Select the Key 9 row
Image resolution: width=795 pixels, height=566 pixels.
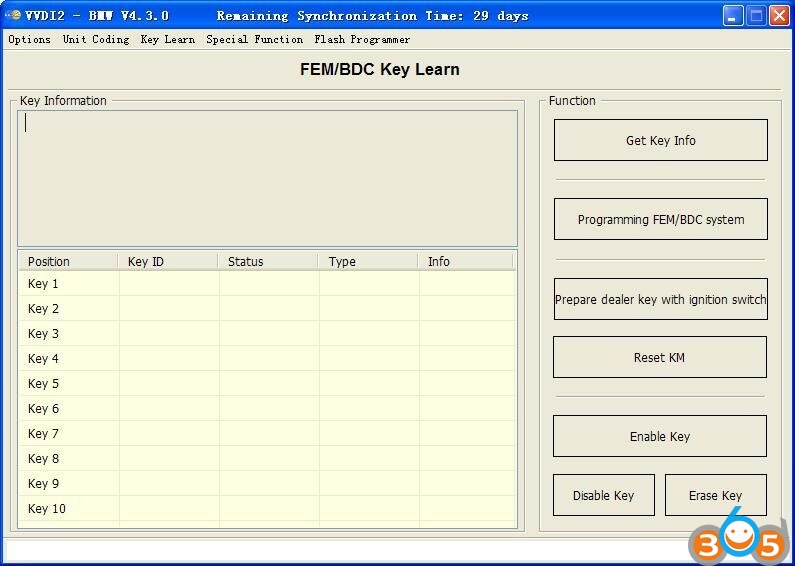coord(267,483)
